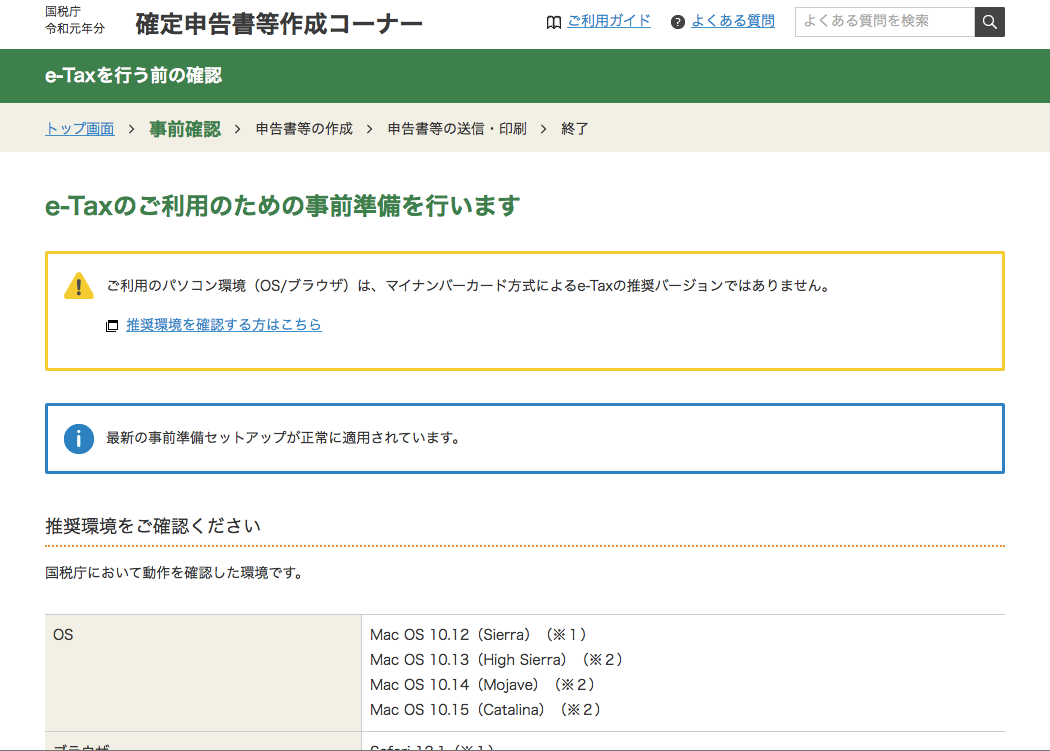Click the book icon beside ご利用ガイド

pos(554,20)
